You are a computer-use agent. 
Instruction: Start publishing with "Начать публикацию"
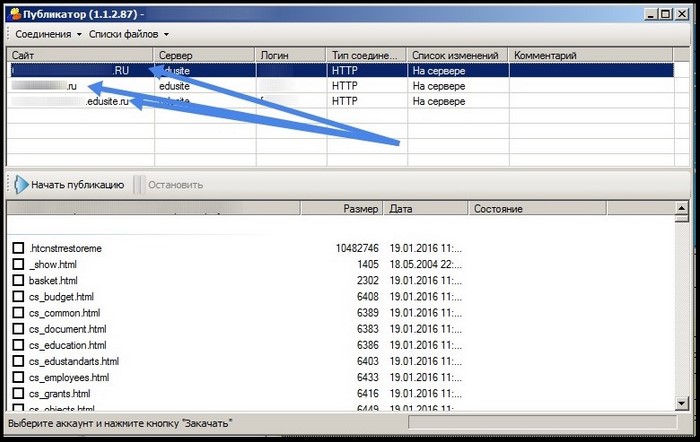coord(70,185)
